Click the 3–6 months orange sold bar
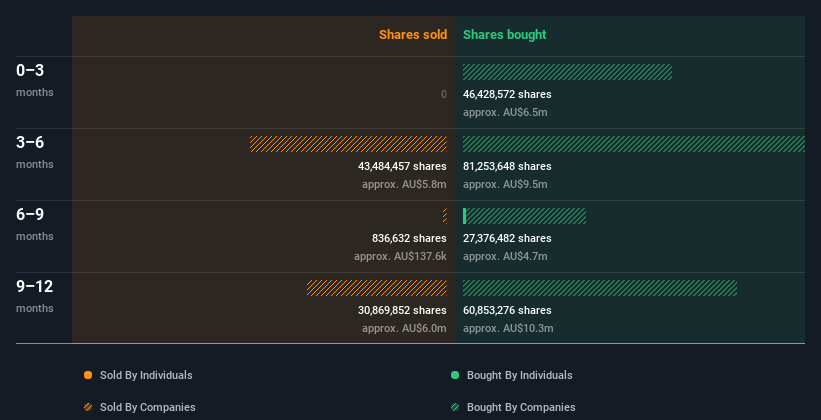The height and width of the screenshot is (420, 821). (348, 144)
